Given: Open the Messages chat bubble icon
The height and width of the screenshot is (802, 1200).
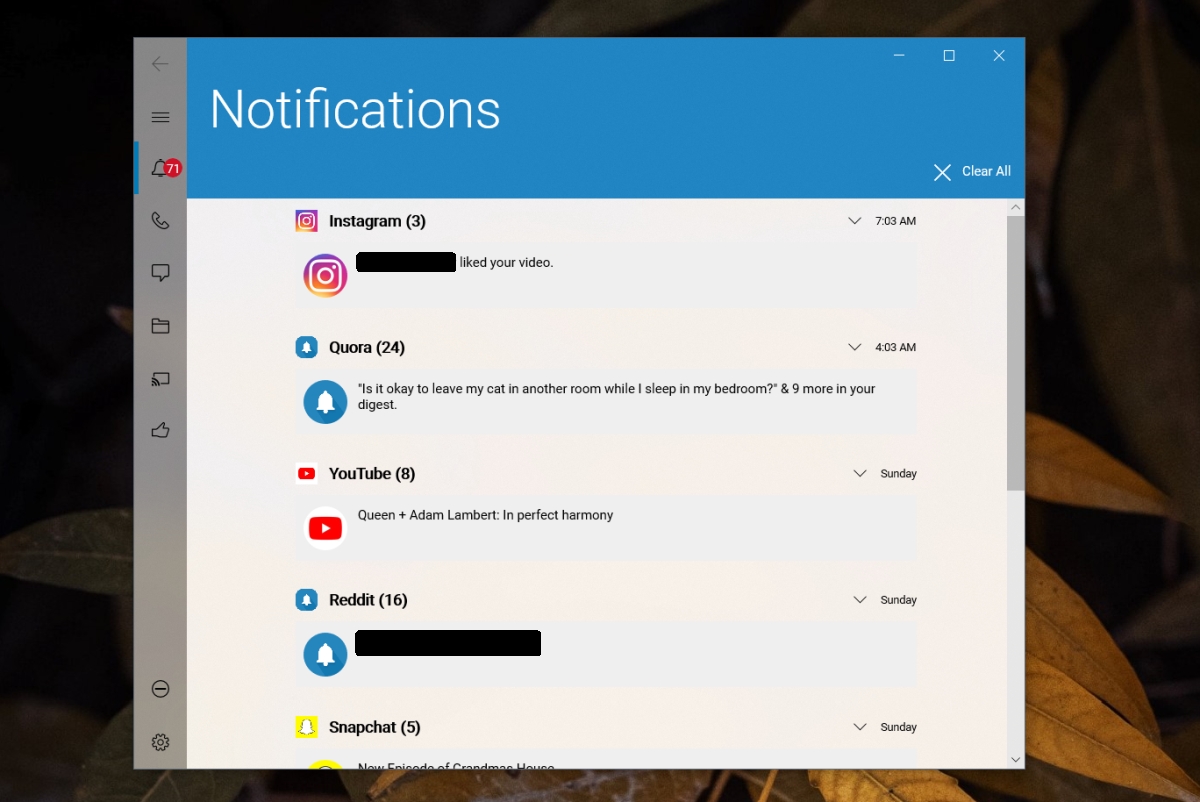Looking at the screenshot, I should [x=160, y=273].
